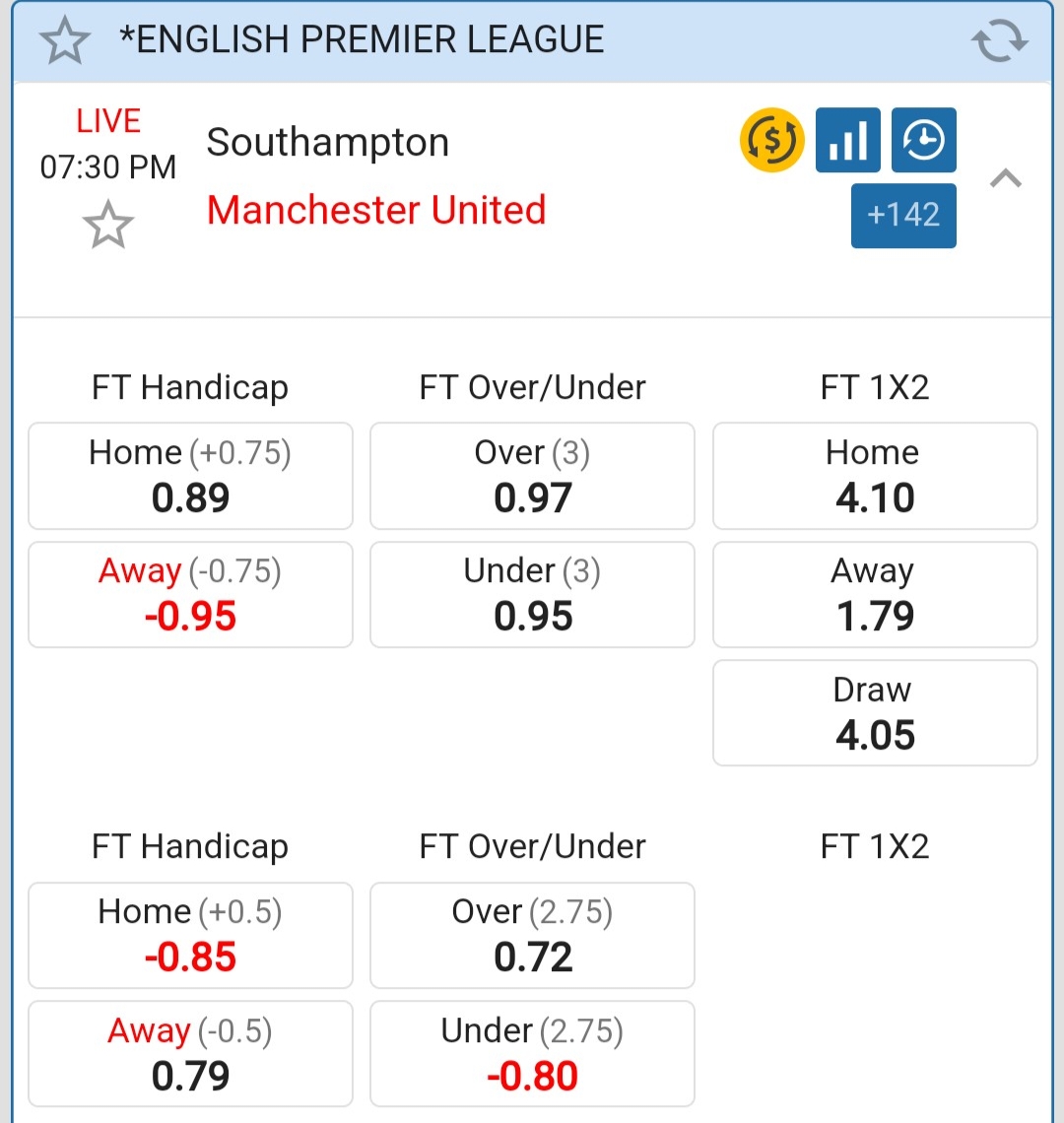The width and height of the screenshot is (1064, 1123).
Task: Open the live timeline clock icon
Action: pos(923,140)
